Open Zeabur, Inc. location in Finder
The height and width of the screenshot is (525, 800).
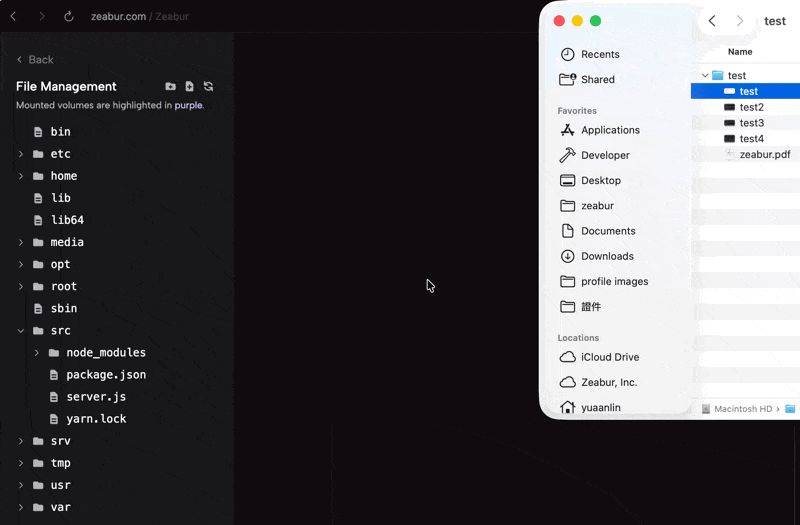(598, 382)
